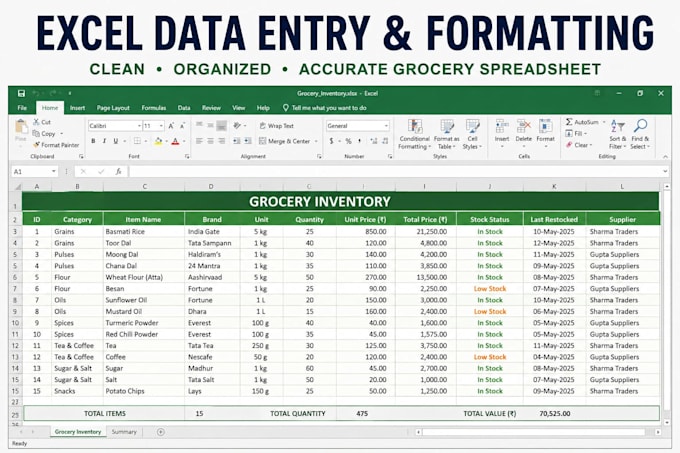Select the Supplier column header cell

tap(622, 219)
